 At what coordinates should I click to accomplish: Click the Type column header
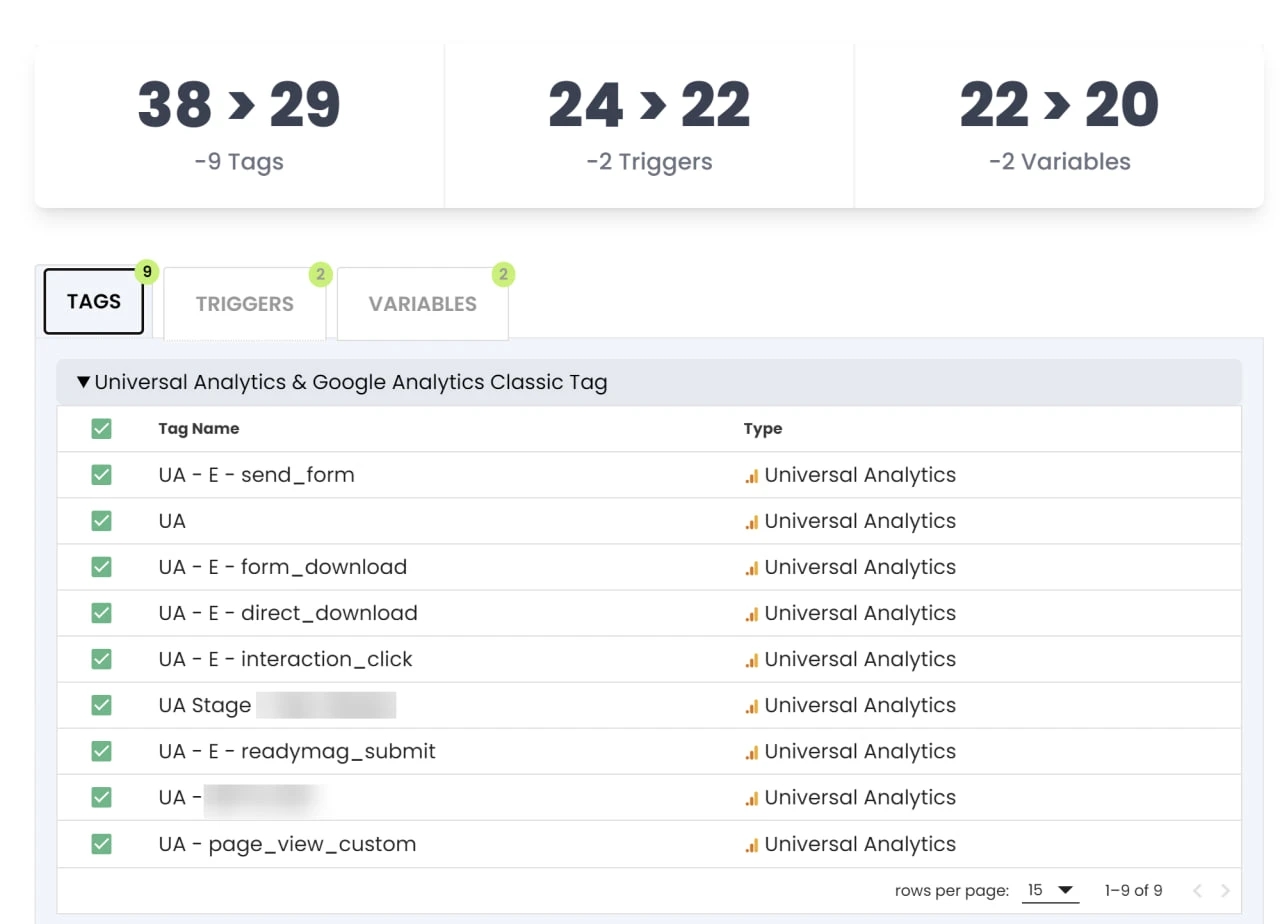tap(763, 429)
